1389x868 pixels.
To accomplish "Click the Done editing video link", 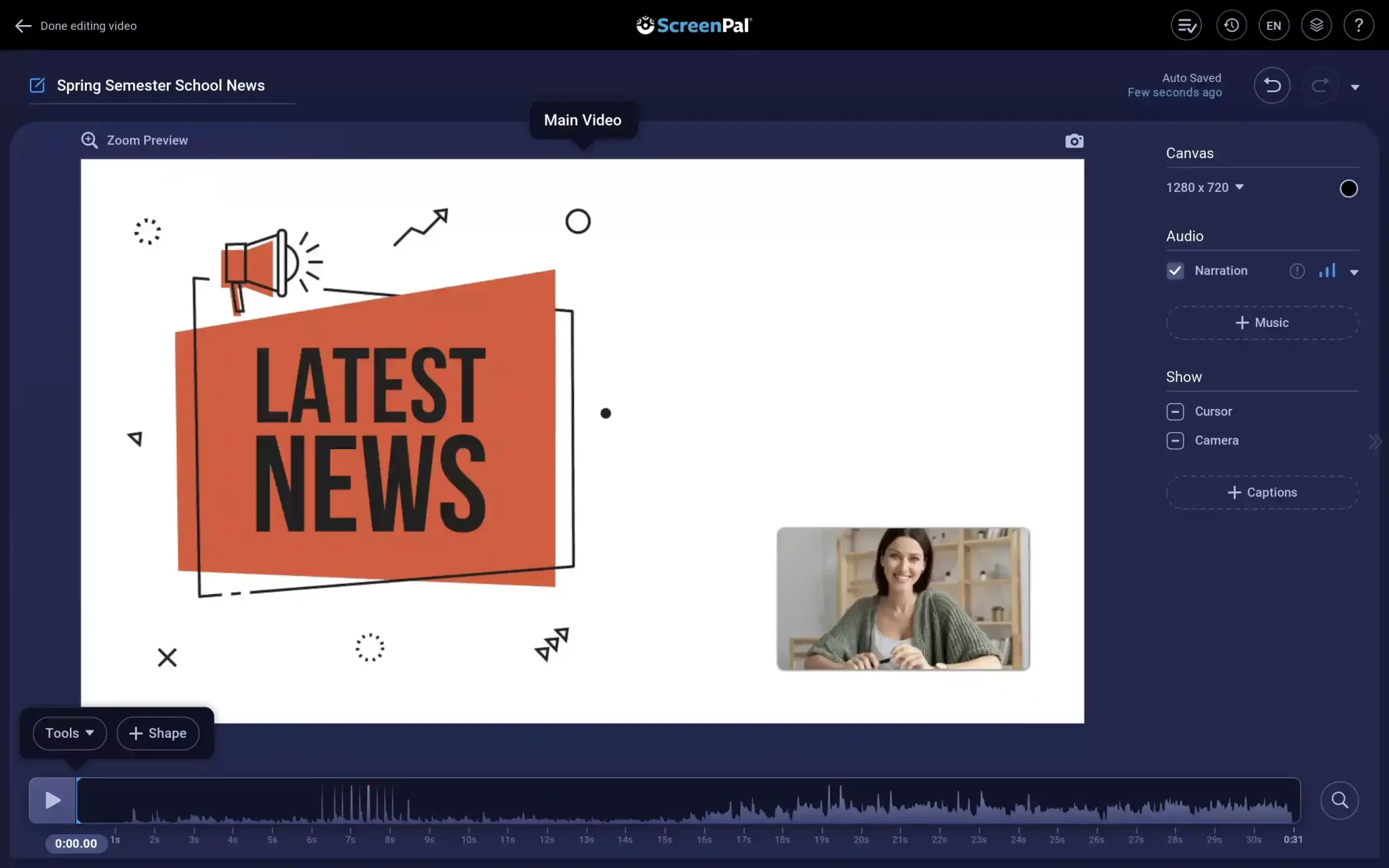I will pos(88,26).
